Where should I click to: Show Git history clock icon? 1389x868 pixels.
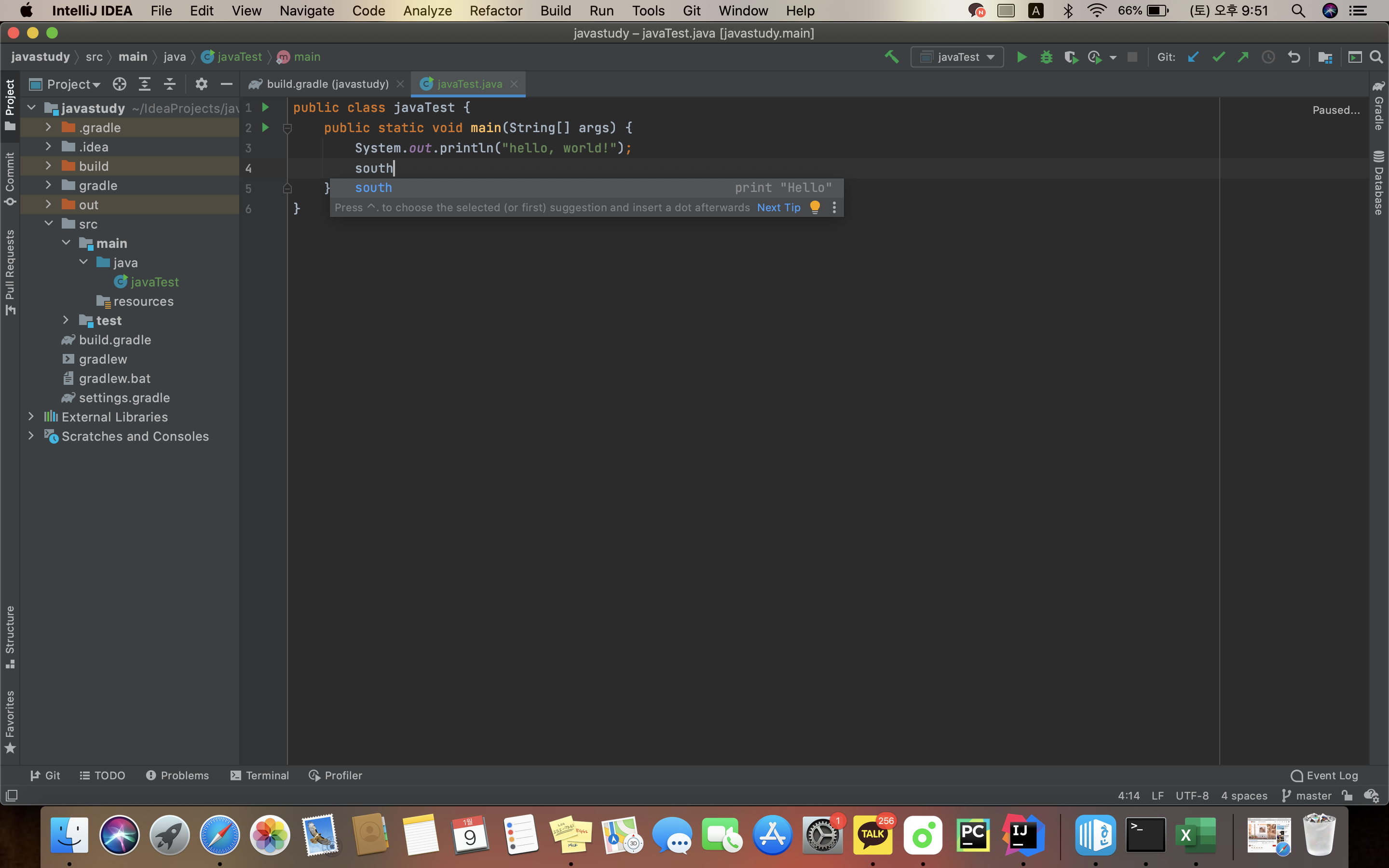pos(1268,57)
